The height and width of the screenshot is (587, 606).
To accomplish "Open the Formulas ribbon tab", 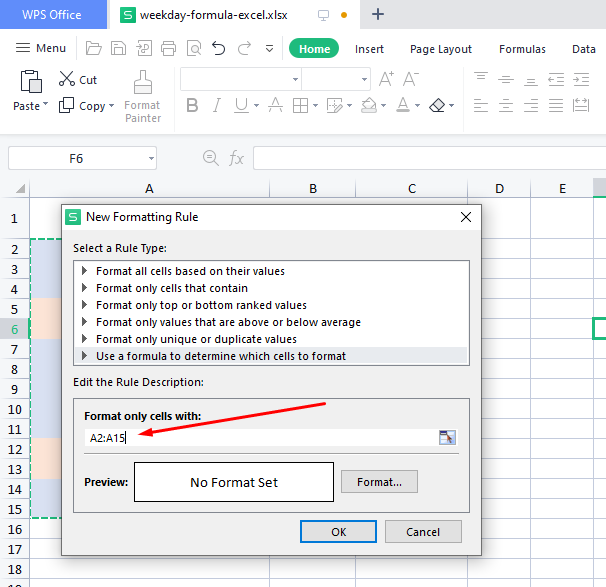I will (522, 49).
